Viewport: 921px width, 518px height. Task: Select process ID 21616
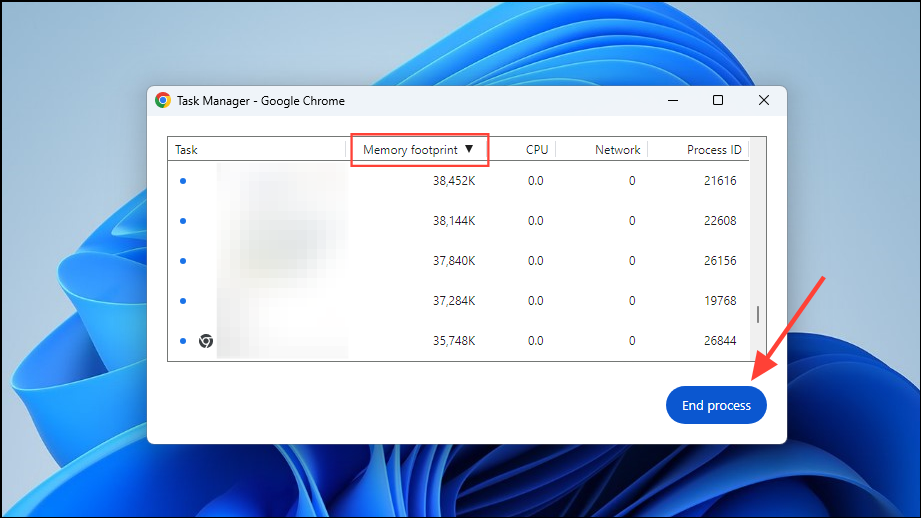[720, 181]
